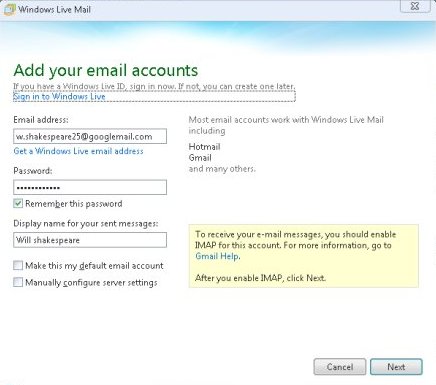Select the 'Hotmail' text

point(204,147)
